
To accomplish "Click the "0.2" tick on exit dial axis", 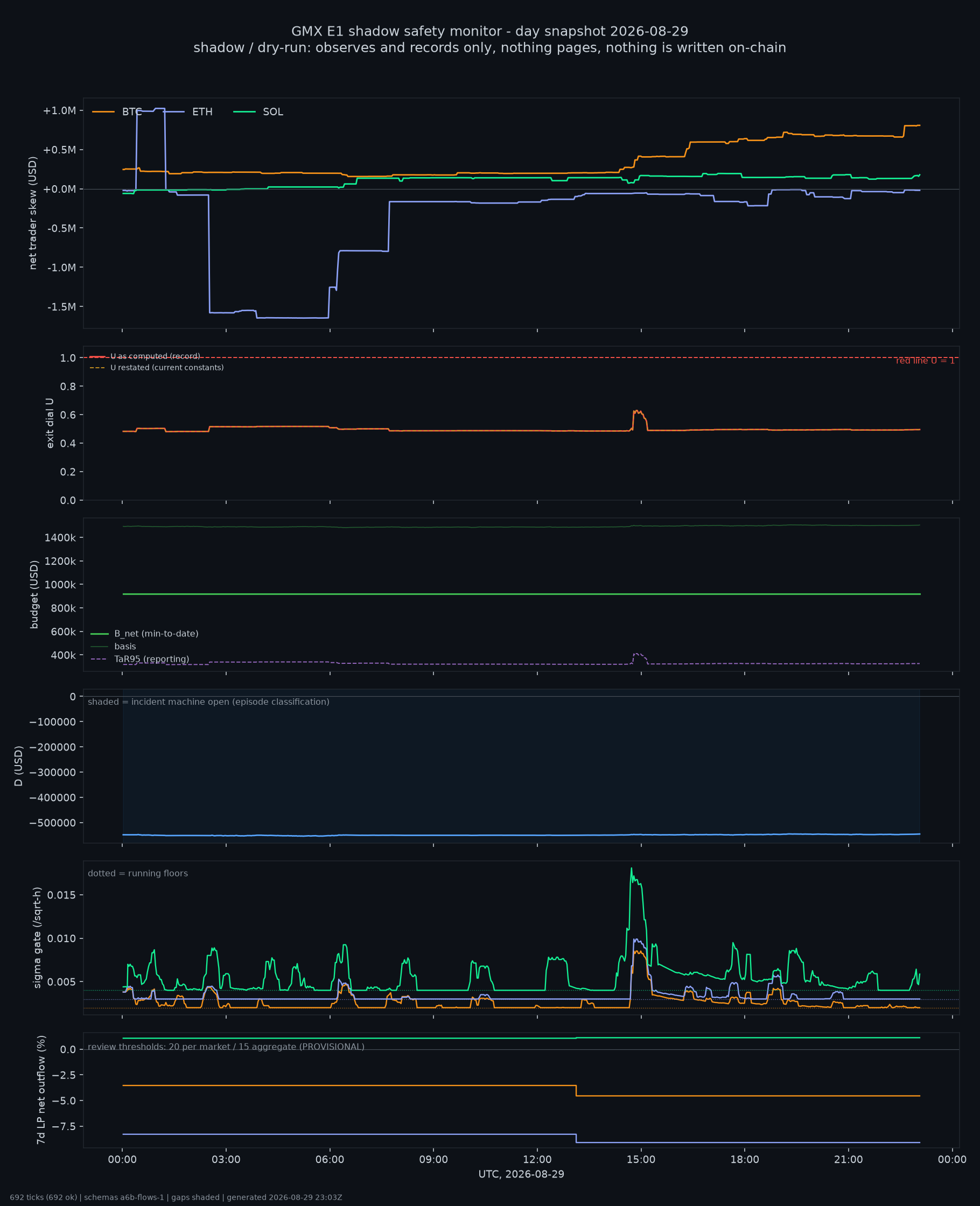I will (x=68, y=472).
